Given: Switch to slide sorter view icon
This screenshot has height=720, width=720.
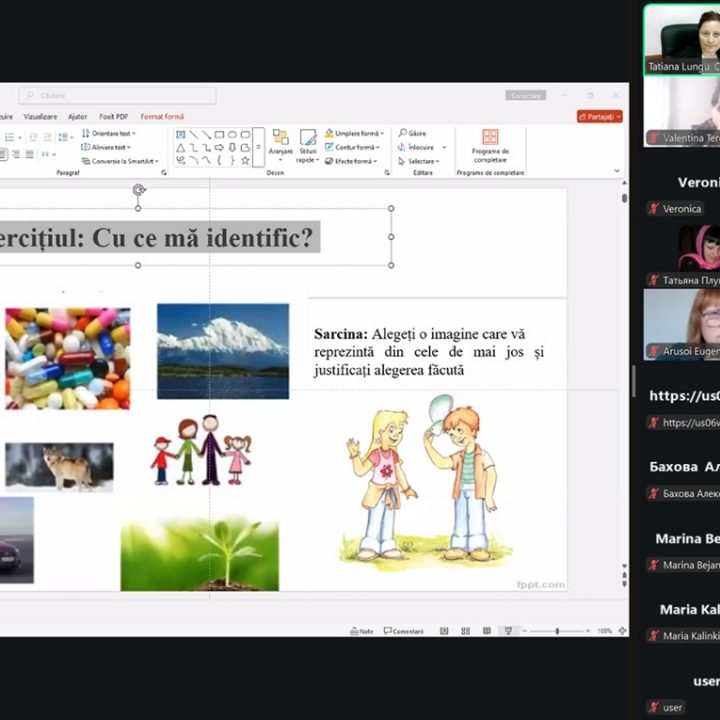Looking at the screenshot, I should coord(465,631).
